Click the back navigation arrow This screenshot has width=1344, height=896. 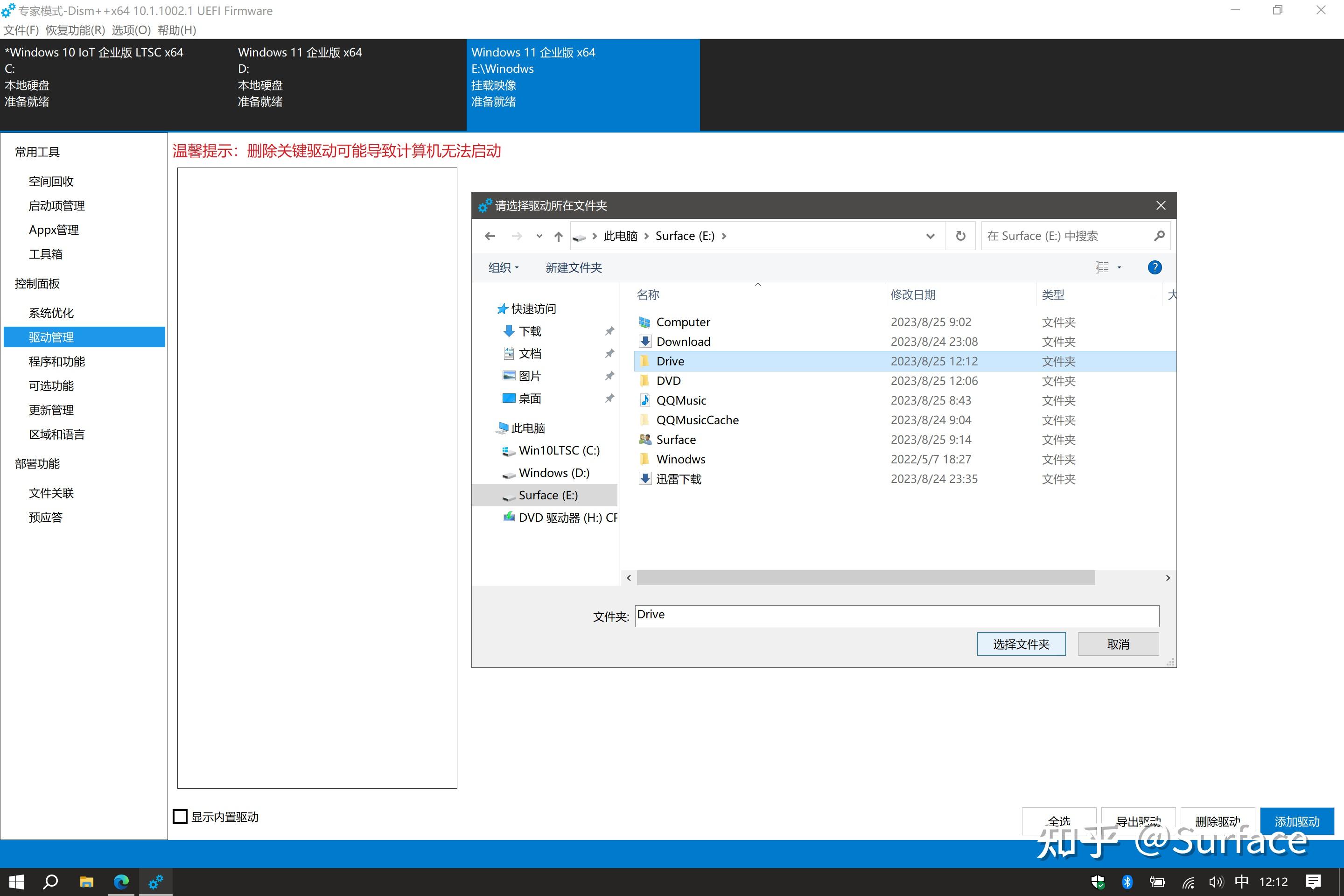point(490,236)
